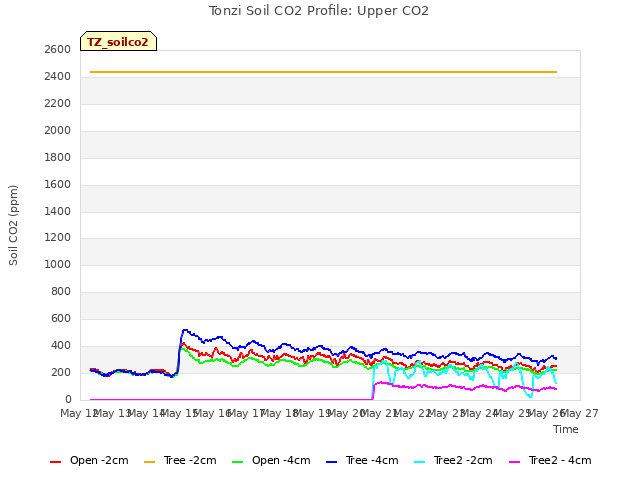Click the May 15 x-axis label
This screenshot has width=640, height=480.
pyautogui.click(x=179, y=413)
